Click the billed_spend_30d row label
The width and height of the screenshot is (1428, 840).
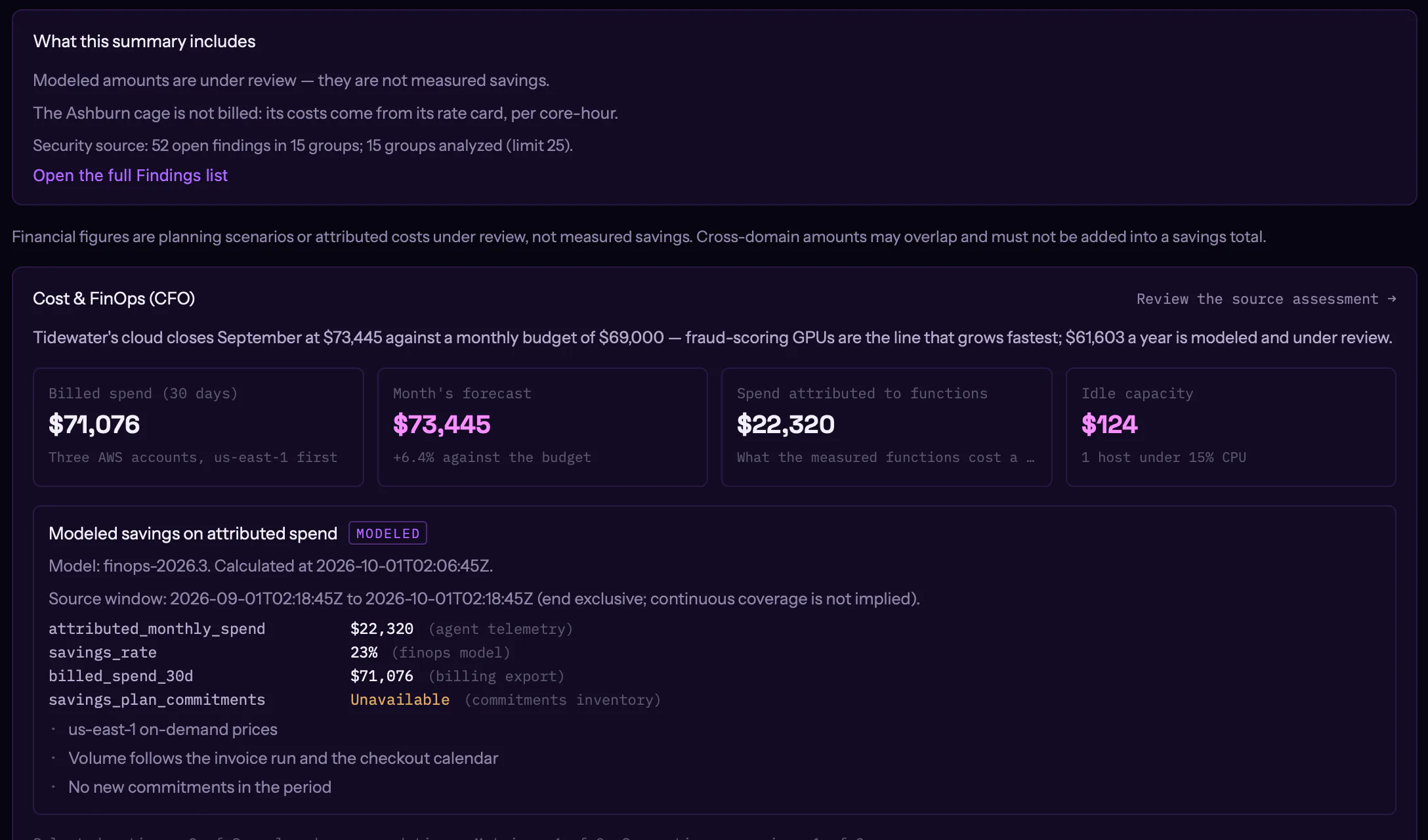pos(121,676)
